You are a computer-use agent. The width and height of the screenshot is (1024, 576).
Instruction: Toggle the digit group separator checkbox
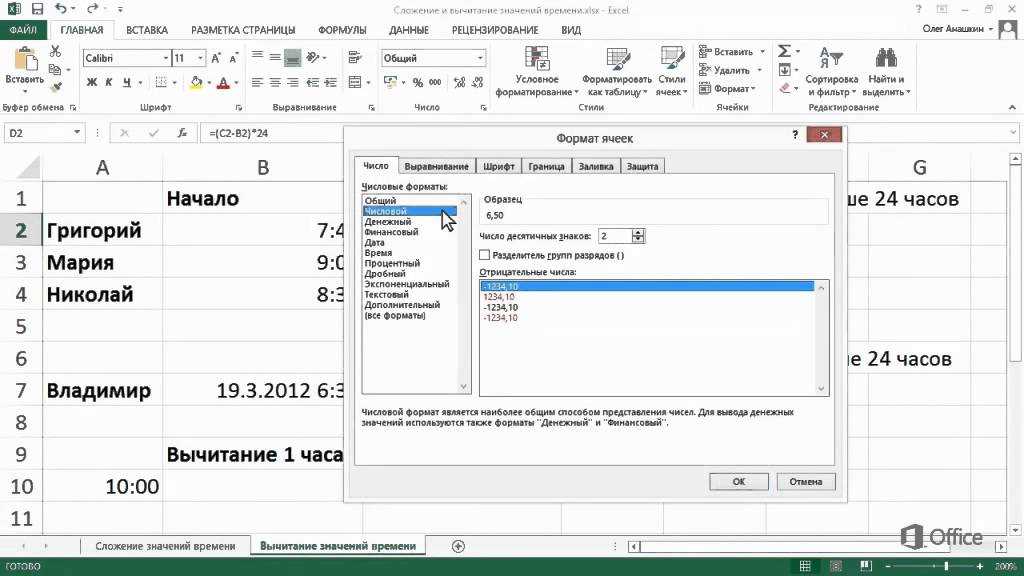click(x=485, y=255)
